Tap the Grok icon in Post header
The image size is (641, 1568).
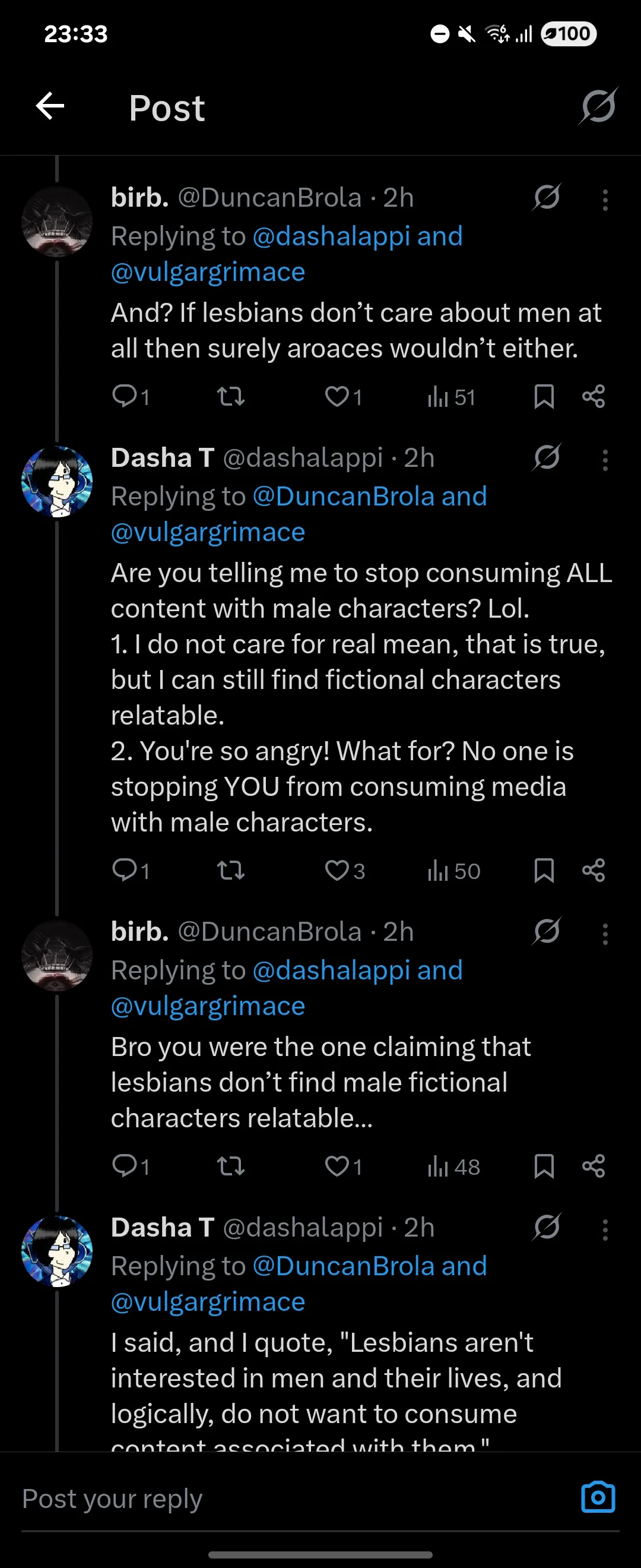coord(598,106)
